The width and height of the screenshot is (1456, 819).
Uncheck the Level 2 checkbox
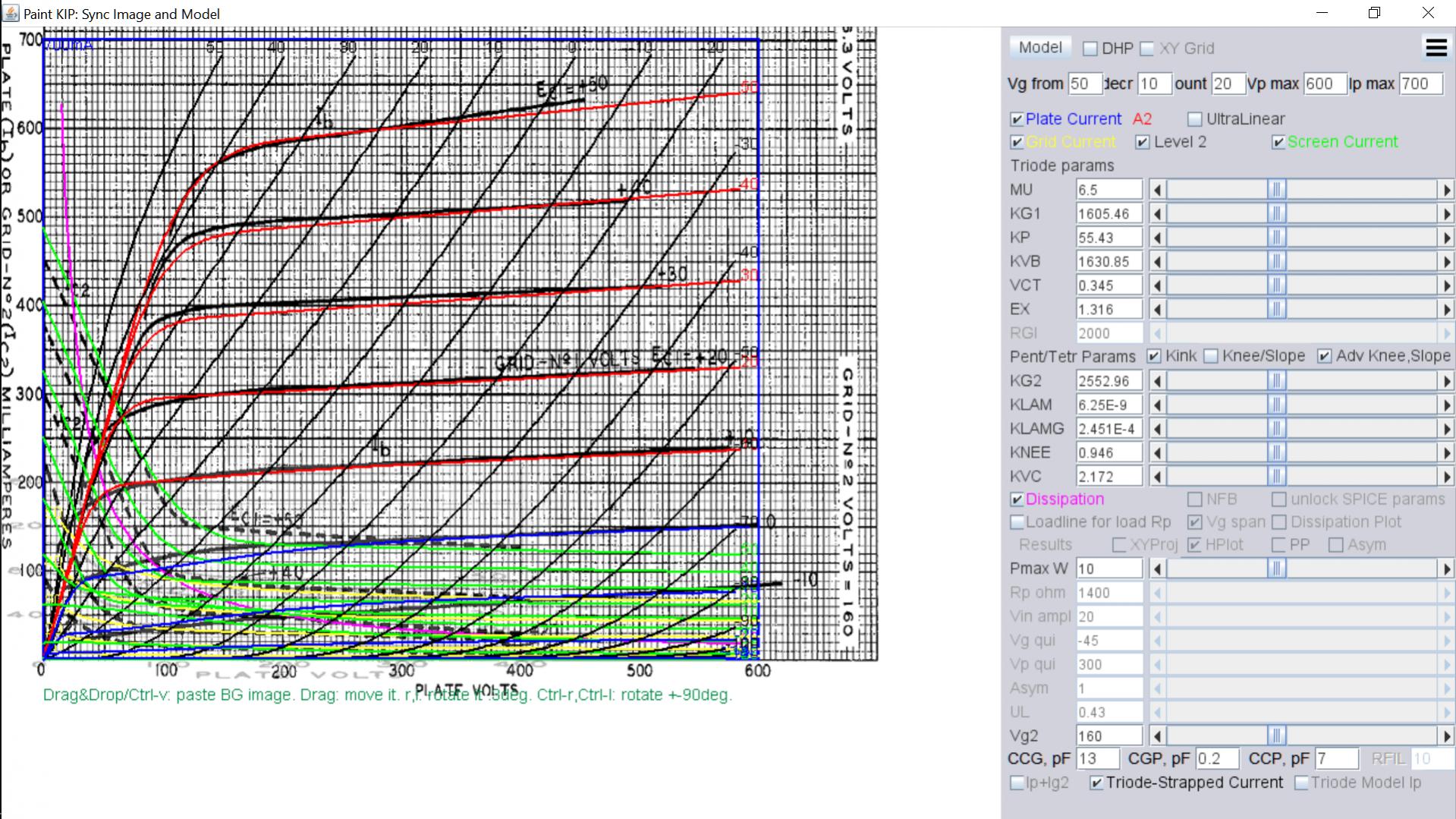pyautogui.click(x=1143, y=142)
